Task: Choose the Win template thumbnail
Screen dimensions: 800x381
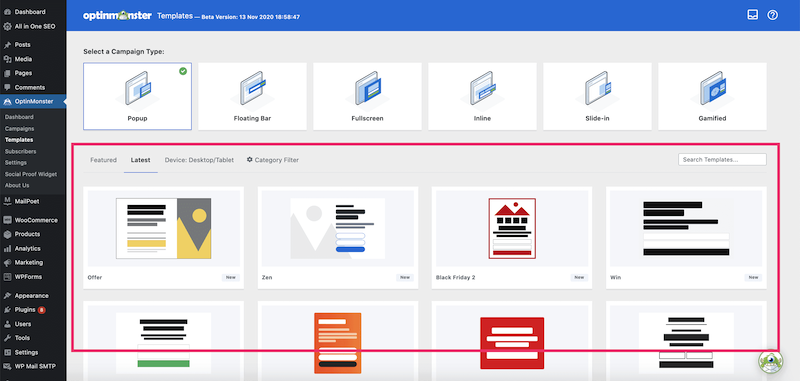Action: coord(686,228)
